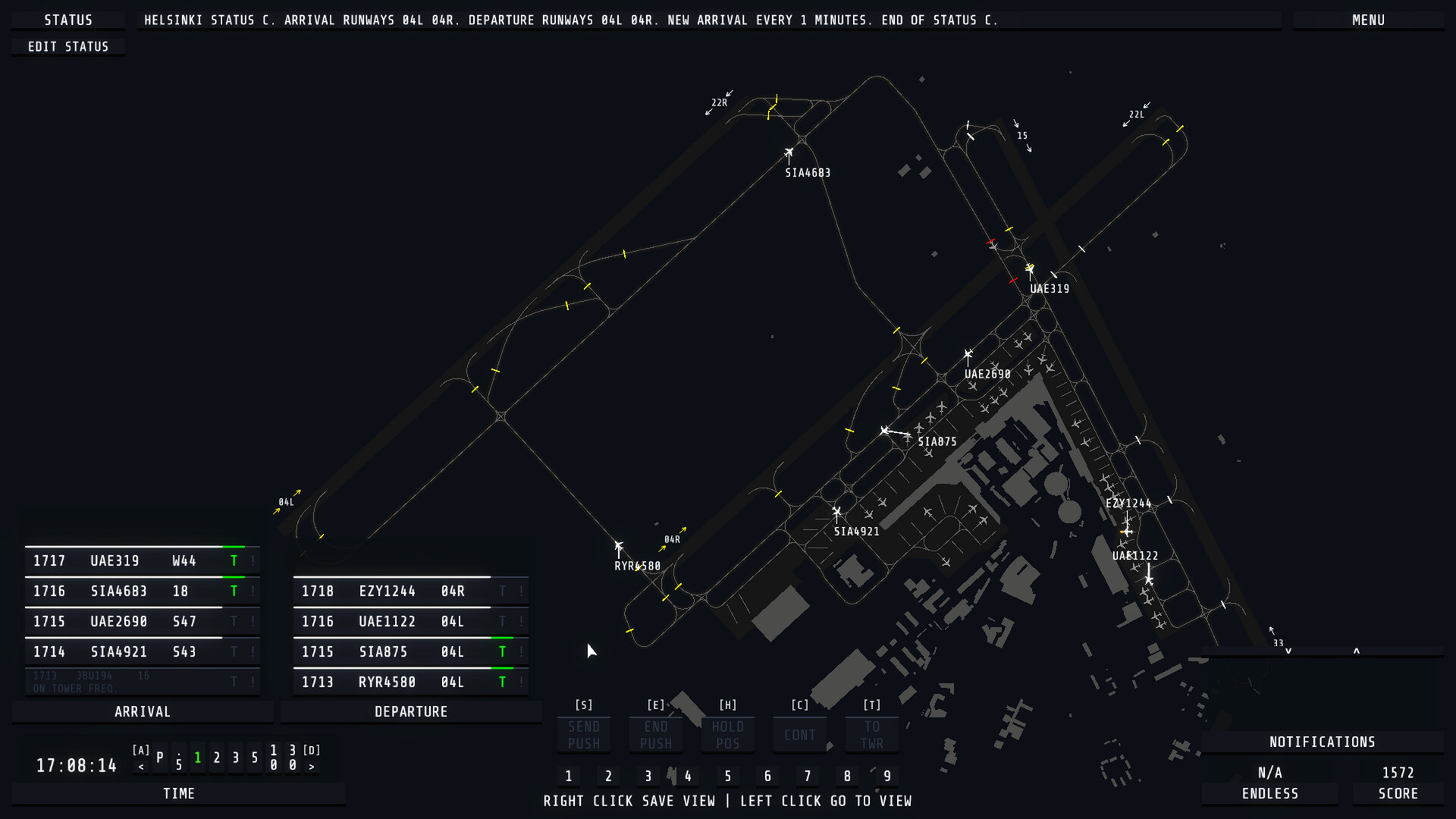
Task: Set time speed to 30 on the speed selector
Action: [292, 758]
